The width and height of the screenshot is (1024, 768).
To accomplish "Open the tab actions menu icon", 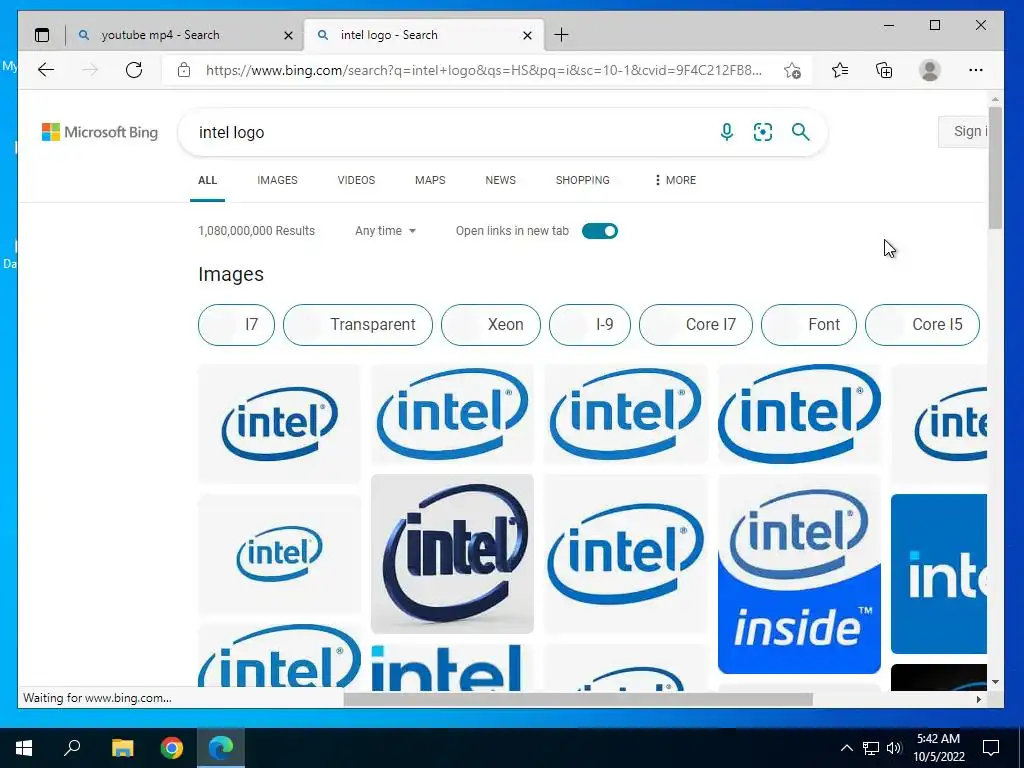I will point(42,35).
